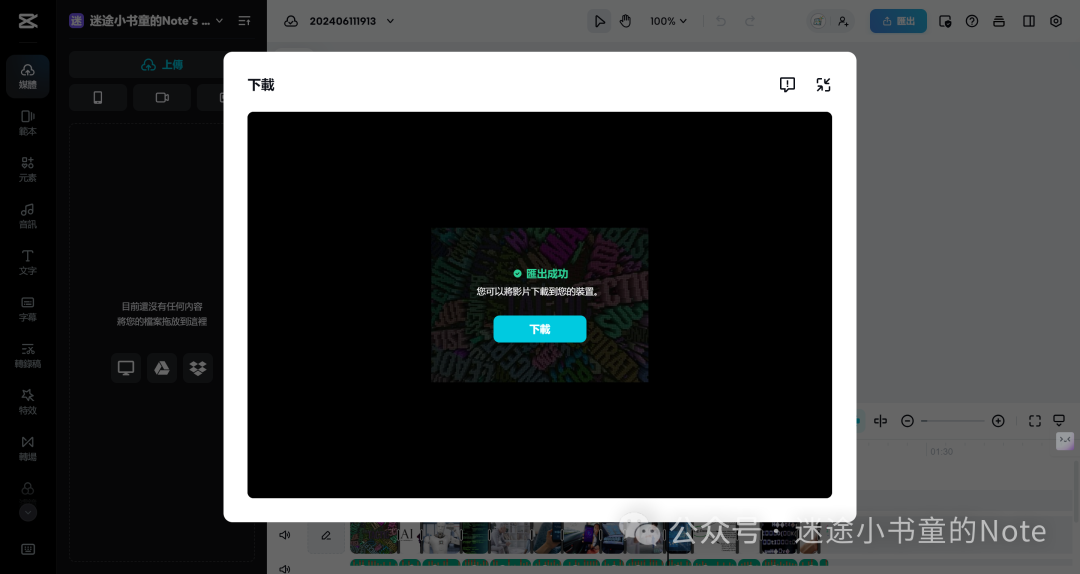Expand project name 202406111913 dropdown
1080x574 pixels.
(x=391, y=21)
